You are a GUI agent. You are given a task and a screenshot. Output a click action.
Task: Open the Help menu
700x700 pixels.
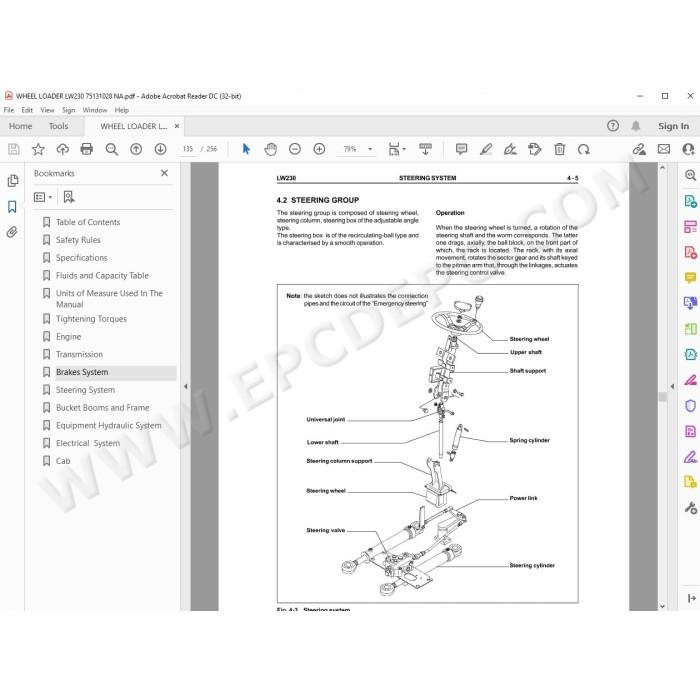point(121,110)
